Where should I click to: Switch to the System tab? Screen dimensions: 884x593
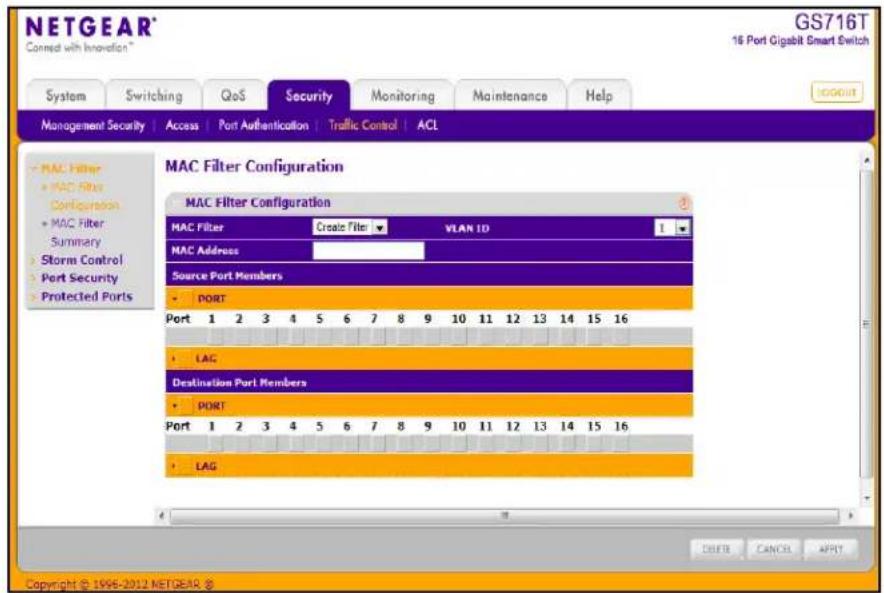[x=65, y=96]
